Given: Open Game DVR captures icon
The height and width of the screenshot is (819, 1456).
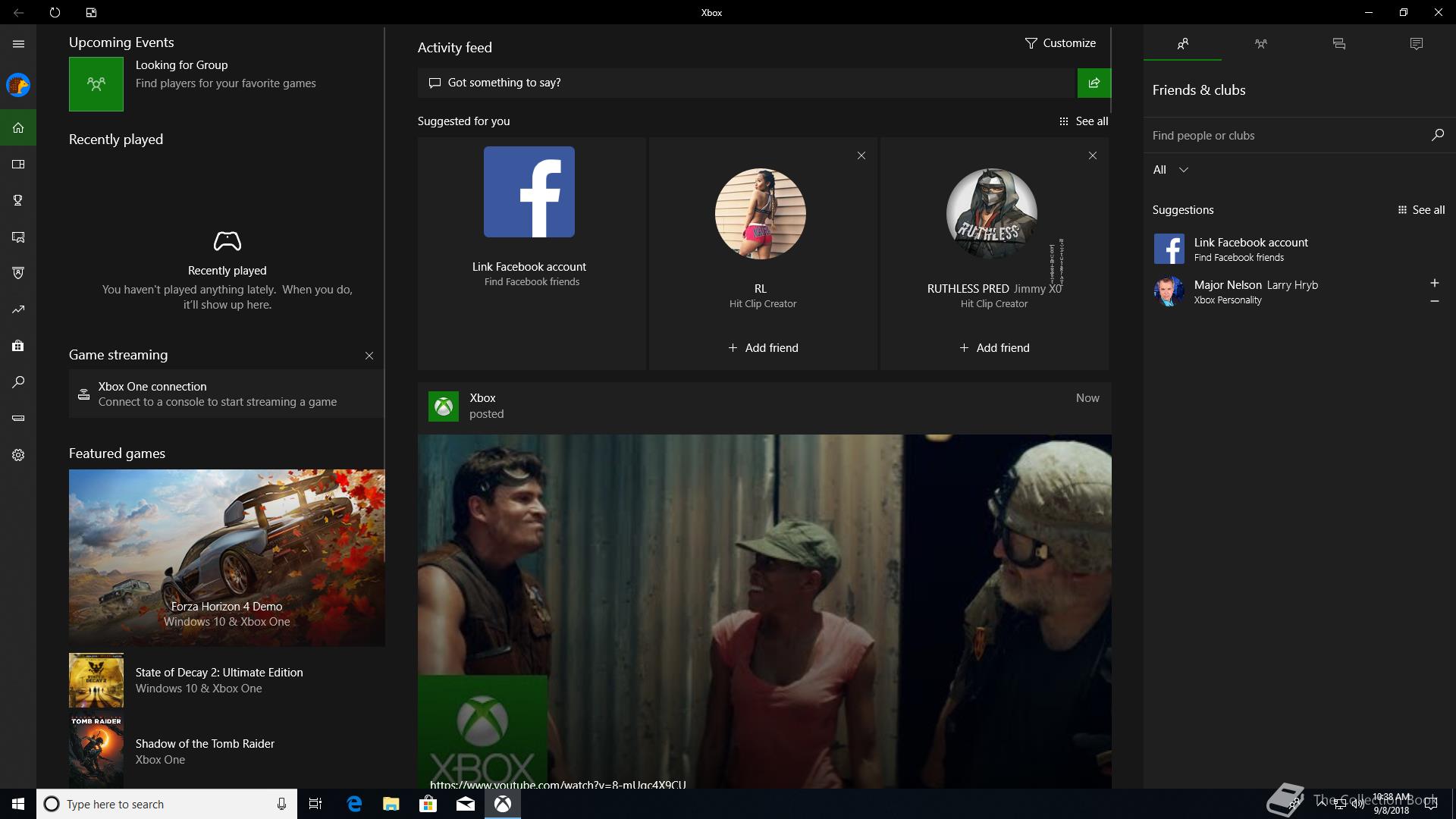Looking at the screenshot, I should pos(18,237).
